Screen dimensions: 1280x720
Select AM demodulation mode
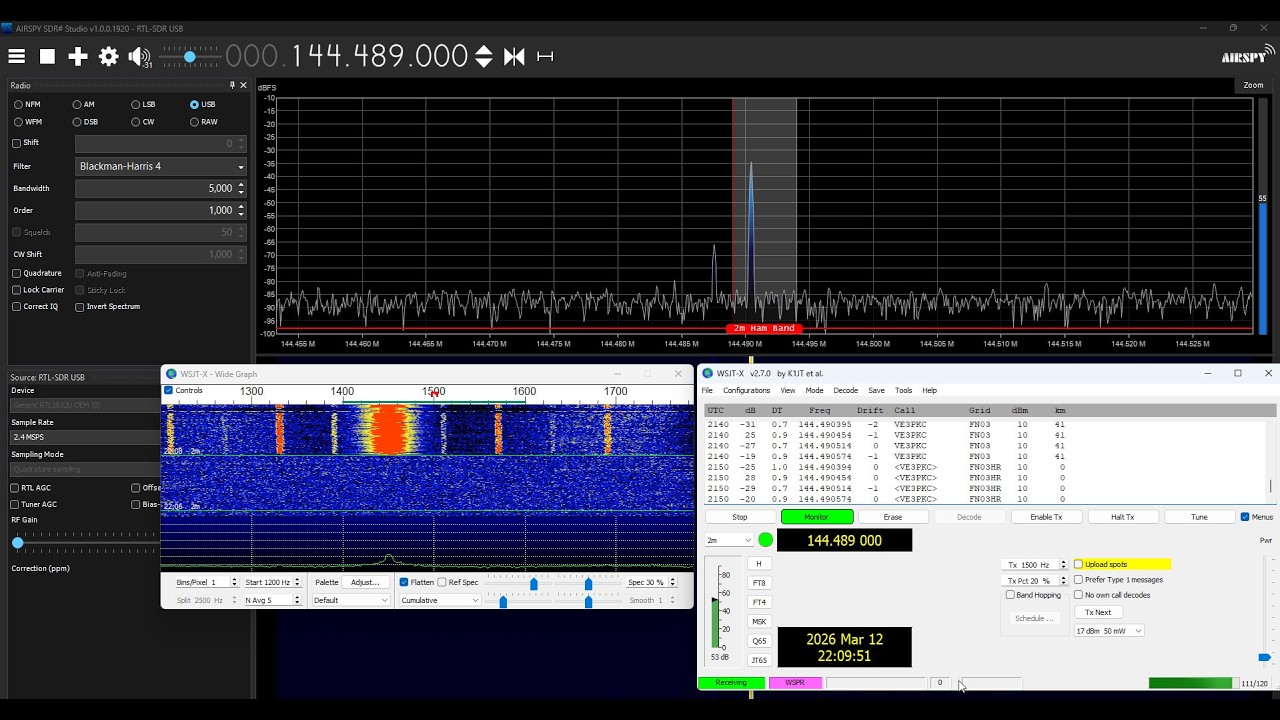pos(84,104)
